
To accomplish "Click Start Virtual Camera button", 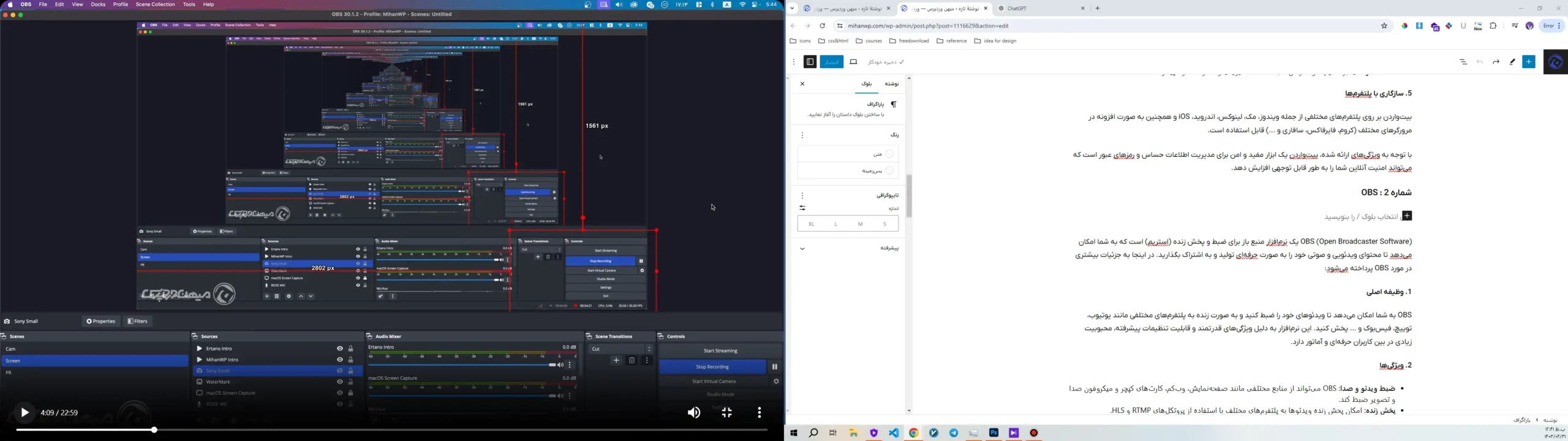I will [x=714, y=382].
